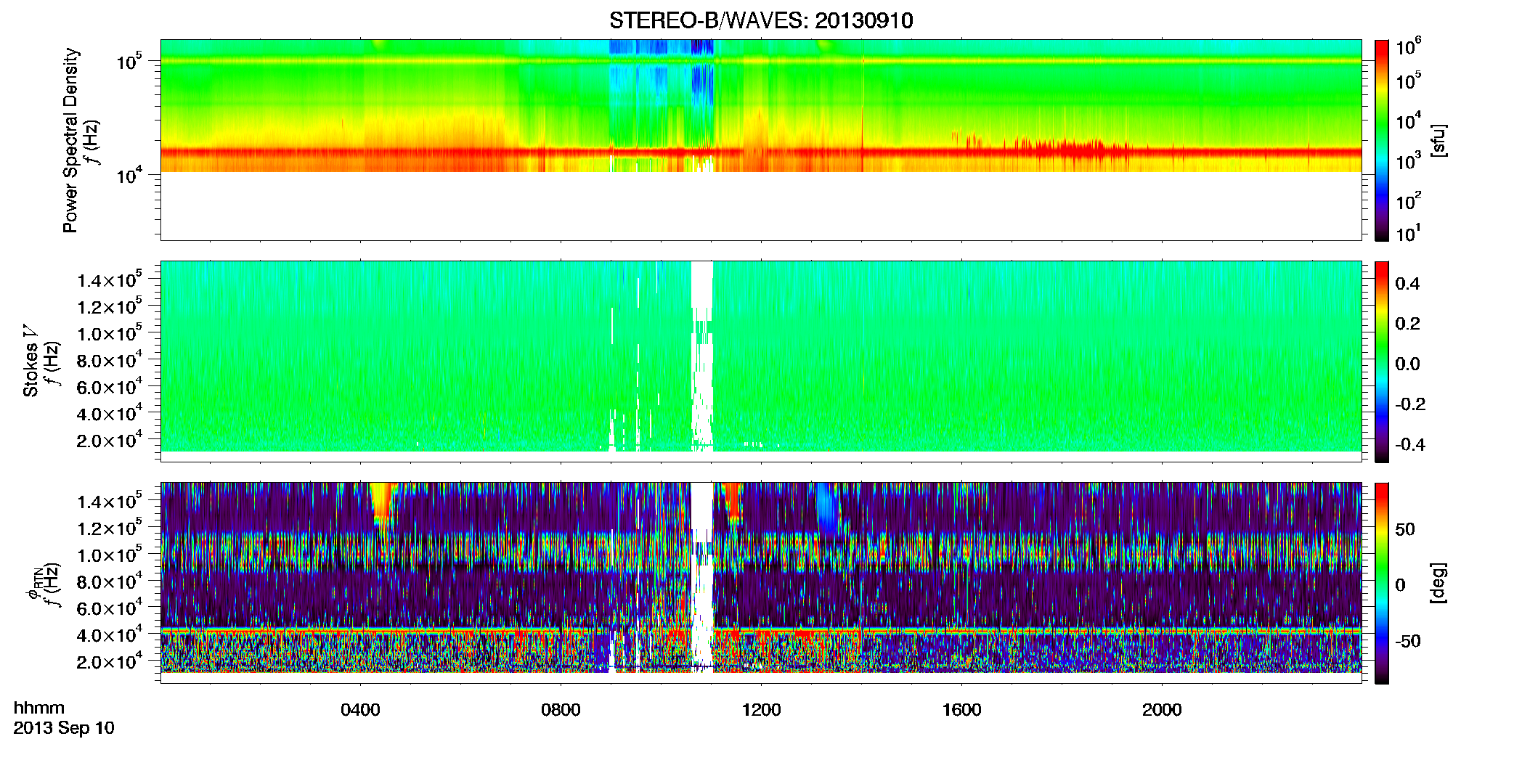
Task: Click the 50 tick on the degrees color bar
Action: [x=1405, y=529]
